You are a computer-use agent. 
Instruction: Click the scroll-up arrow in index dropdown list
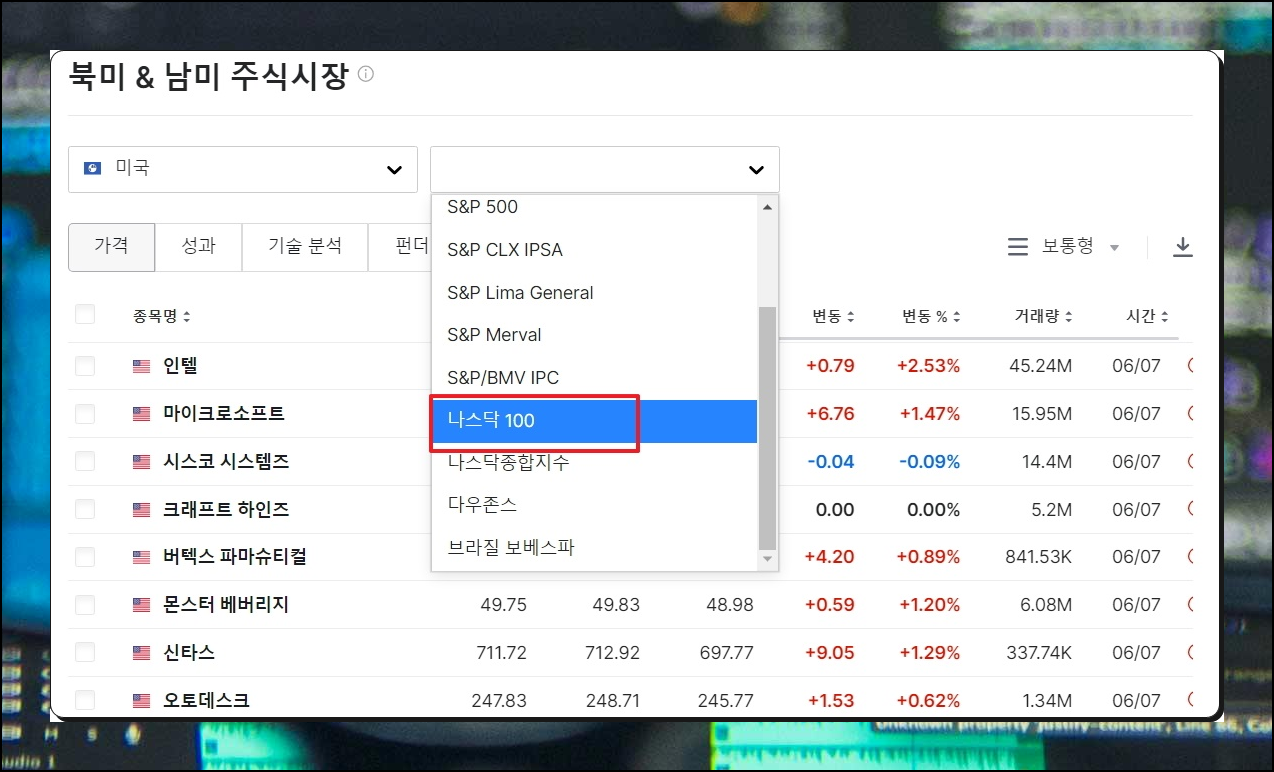pos(767,208)
